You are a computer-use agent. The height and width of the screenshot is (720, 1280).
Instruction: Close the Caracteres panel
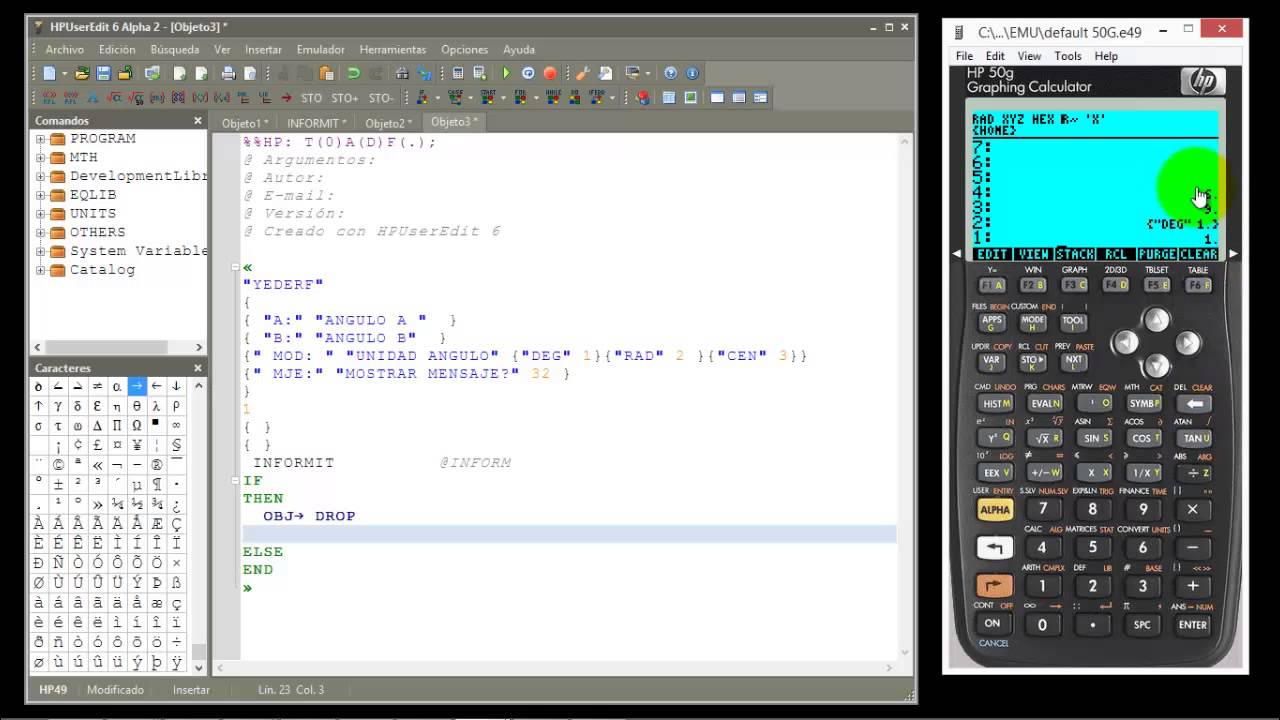click(198, 368)
